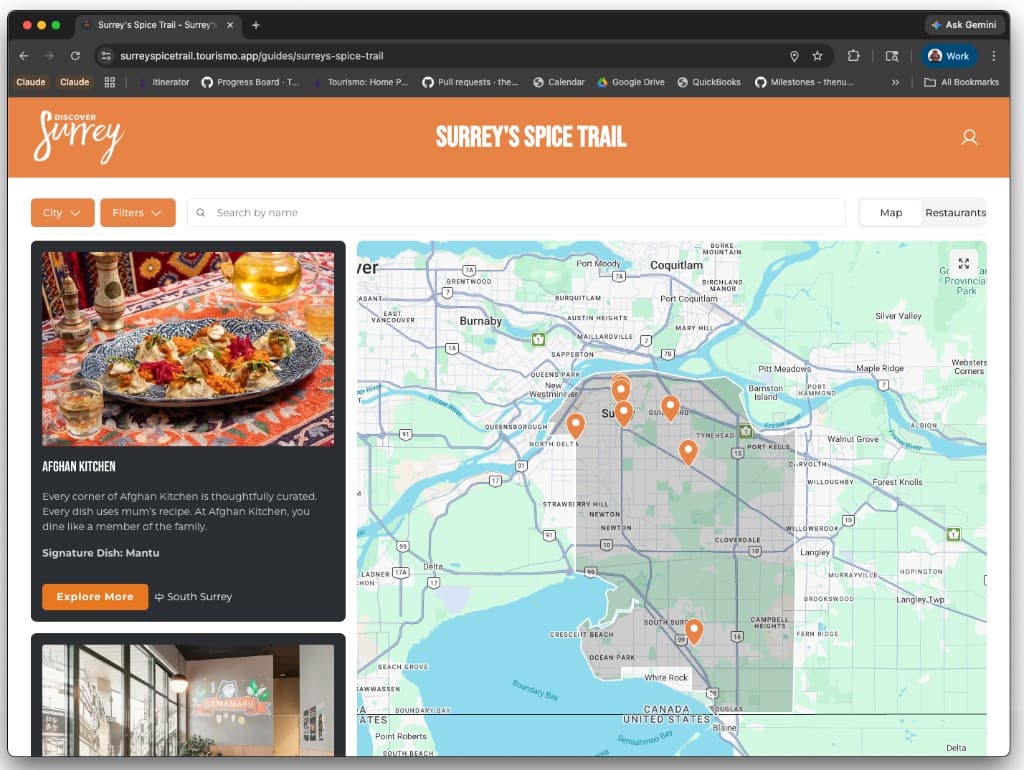Click Explore More for Afghan Kitchen
The height and width of the screenshot is (770, 1024).
point(95,597)
